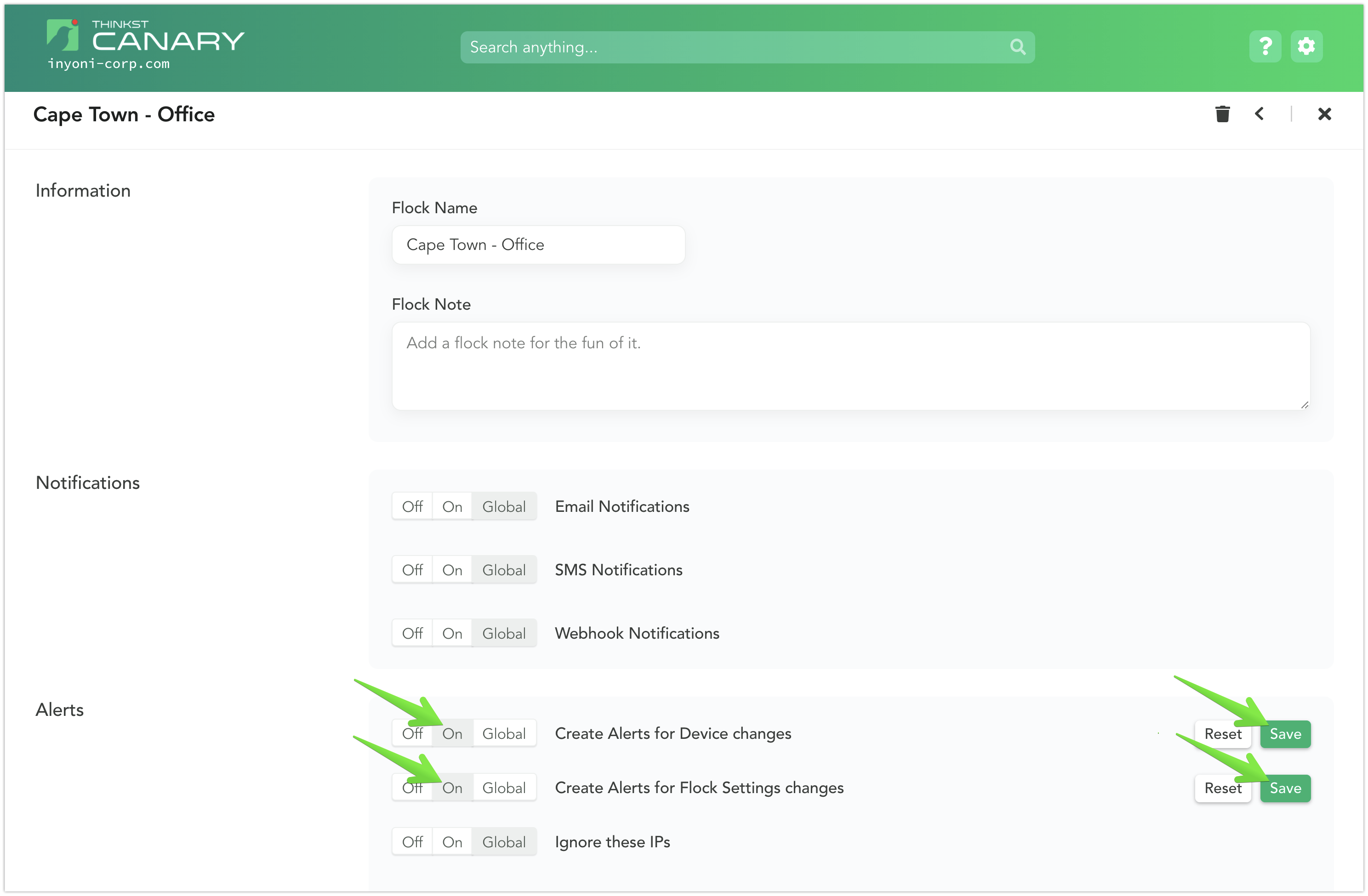Image resolution: width=1368 pixels, height=896 pixels.
Task: Set SMS Notifications to Global
Action: pyautogui.click(x=503, y=570)
